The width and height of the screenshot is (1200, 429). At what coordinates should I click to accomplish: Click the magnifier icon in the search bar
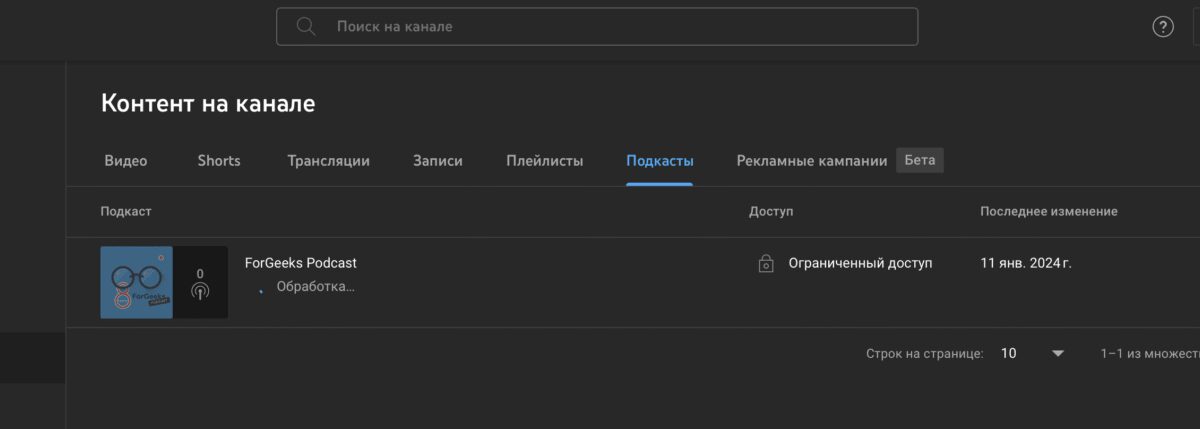(306, 27)
